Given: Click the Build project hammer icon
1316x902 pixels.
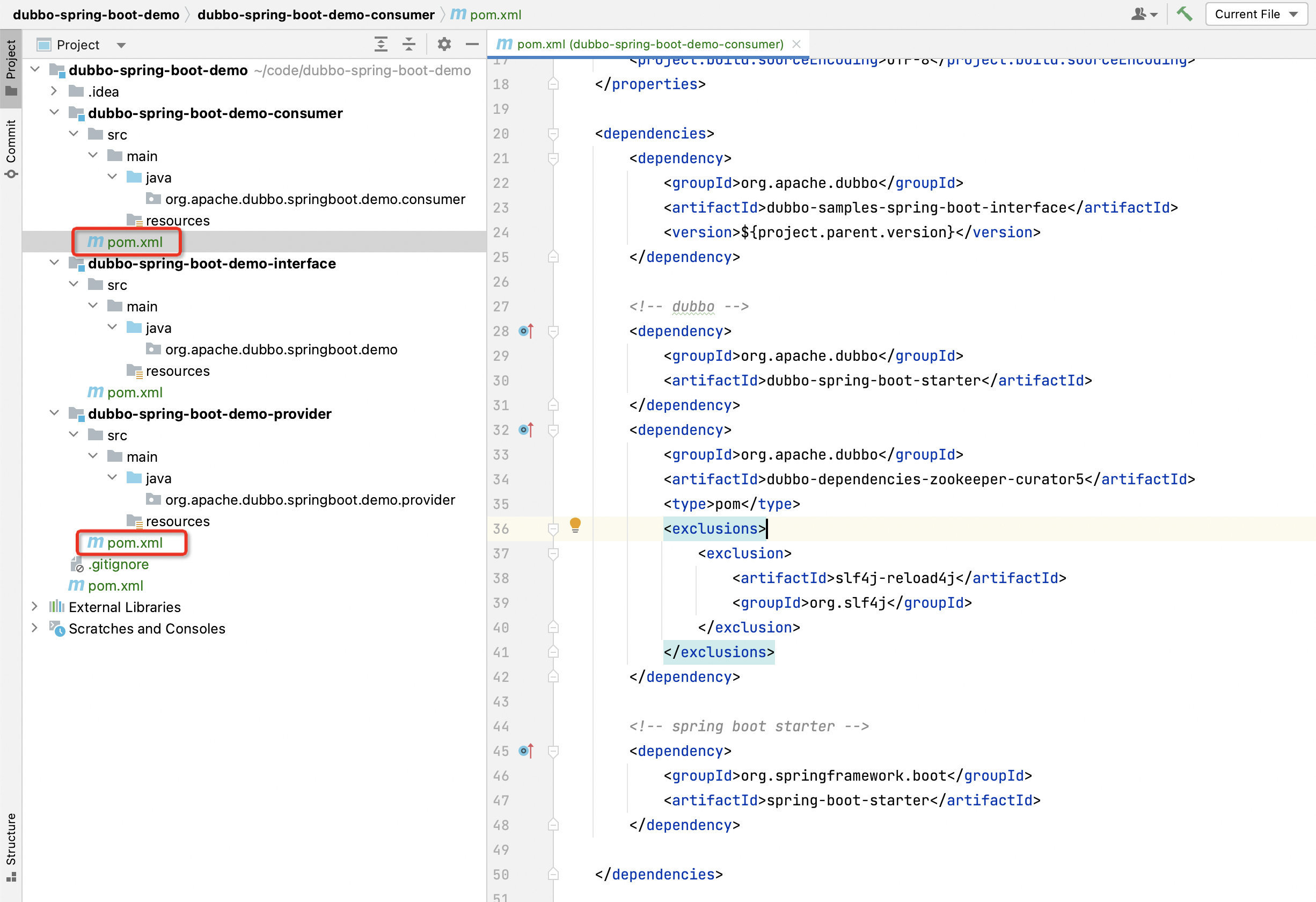Looking at the screenshot, I should (x=1184, y=14).
